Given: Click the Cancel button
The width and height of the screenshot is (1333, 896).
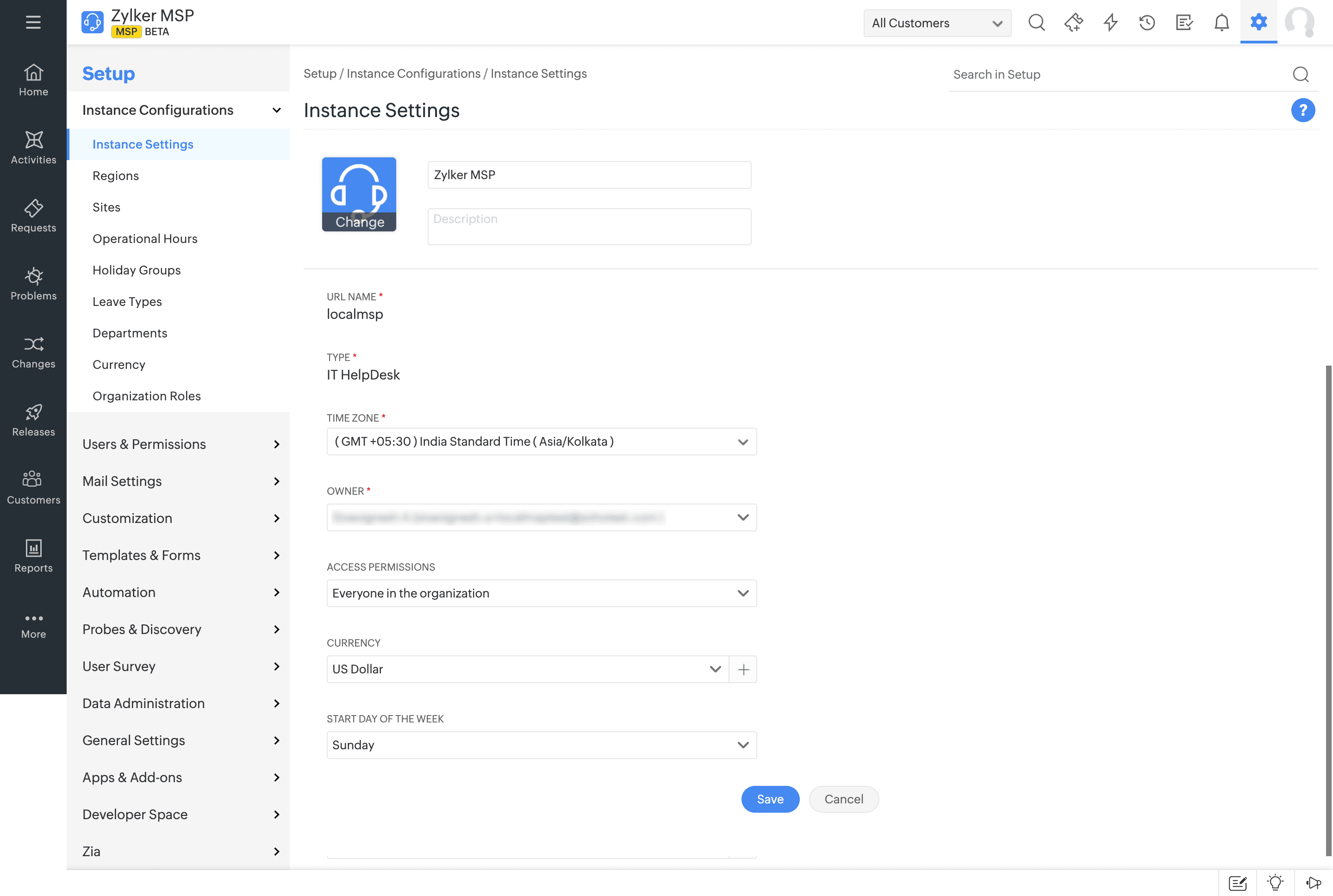Looking at the screenshot, I should click(x=843, y=799).
